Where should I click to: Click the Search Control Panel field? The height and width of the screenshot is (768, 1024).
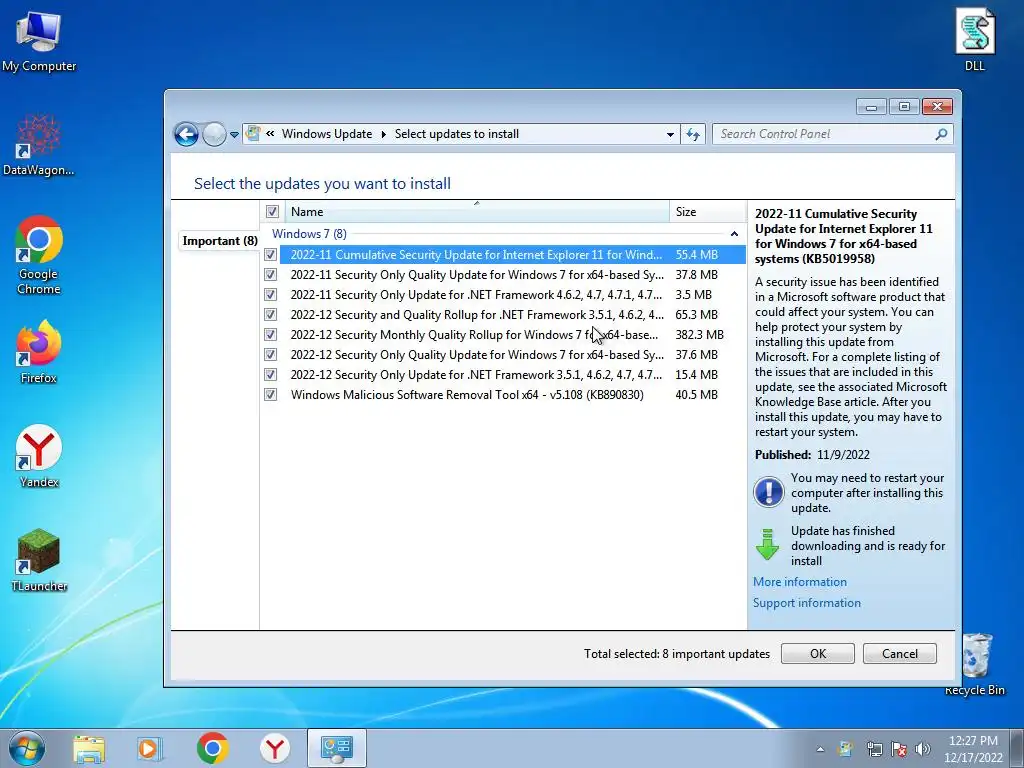coord(832,134)
